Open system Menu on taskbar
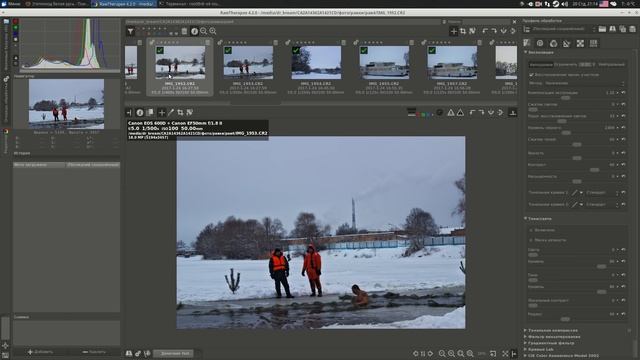Image resolution: width=640 pixels, height=360 pixels. pos(11,4)
